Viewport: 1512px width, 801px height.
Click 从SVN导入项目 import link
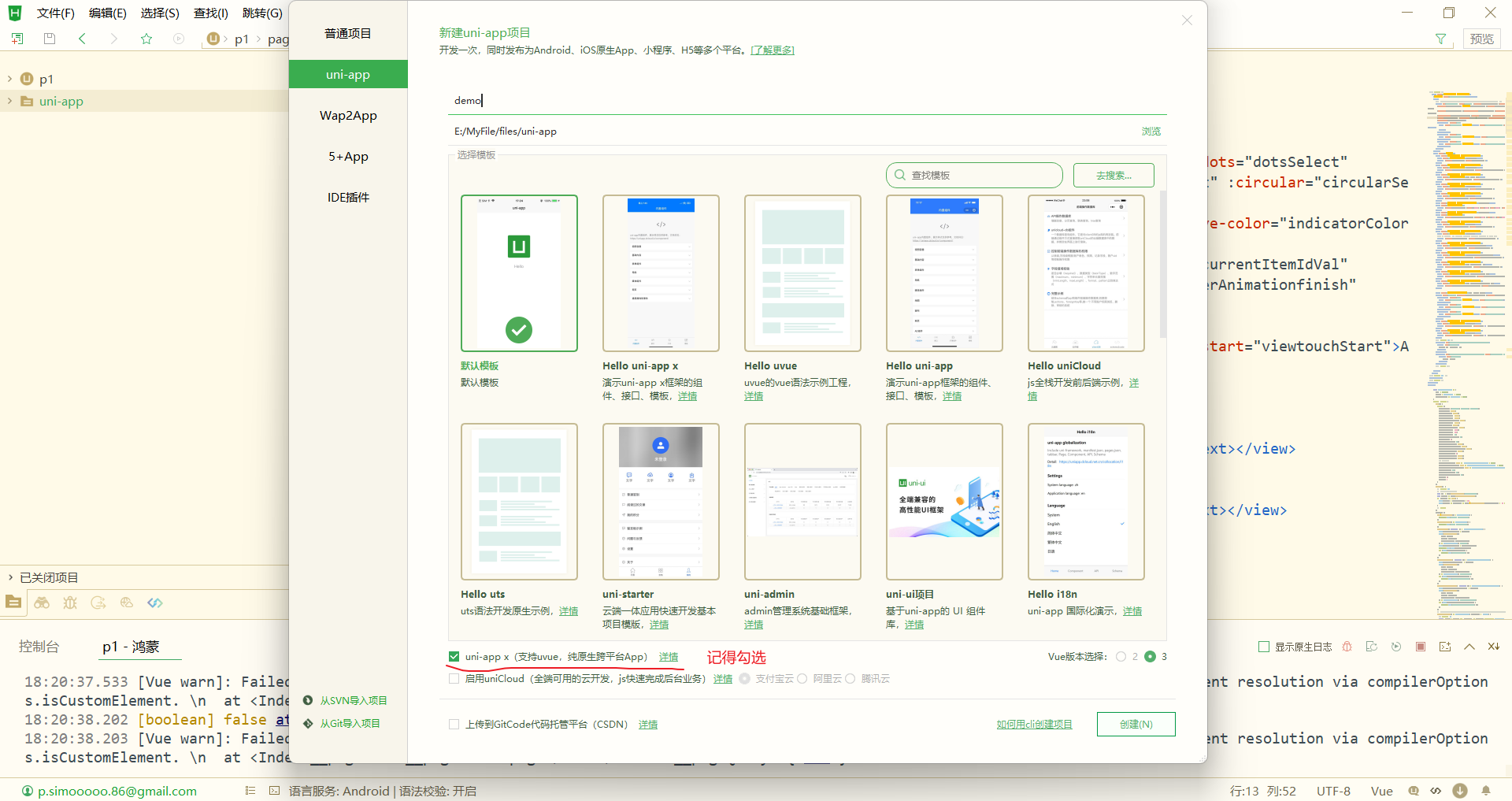coord(353,700)
